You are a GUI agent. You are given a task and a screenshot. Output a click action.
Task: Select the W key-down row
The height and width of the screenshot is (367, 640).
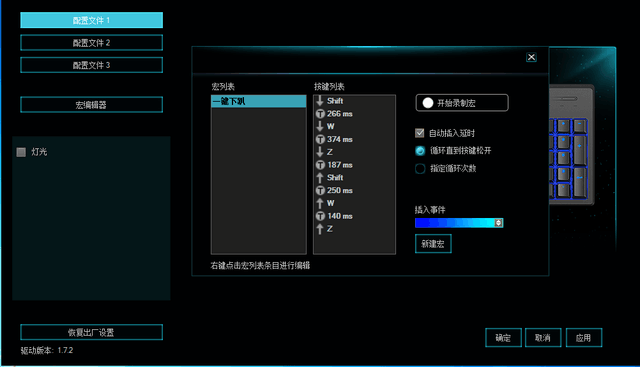coord(354,127)
